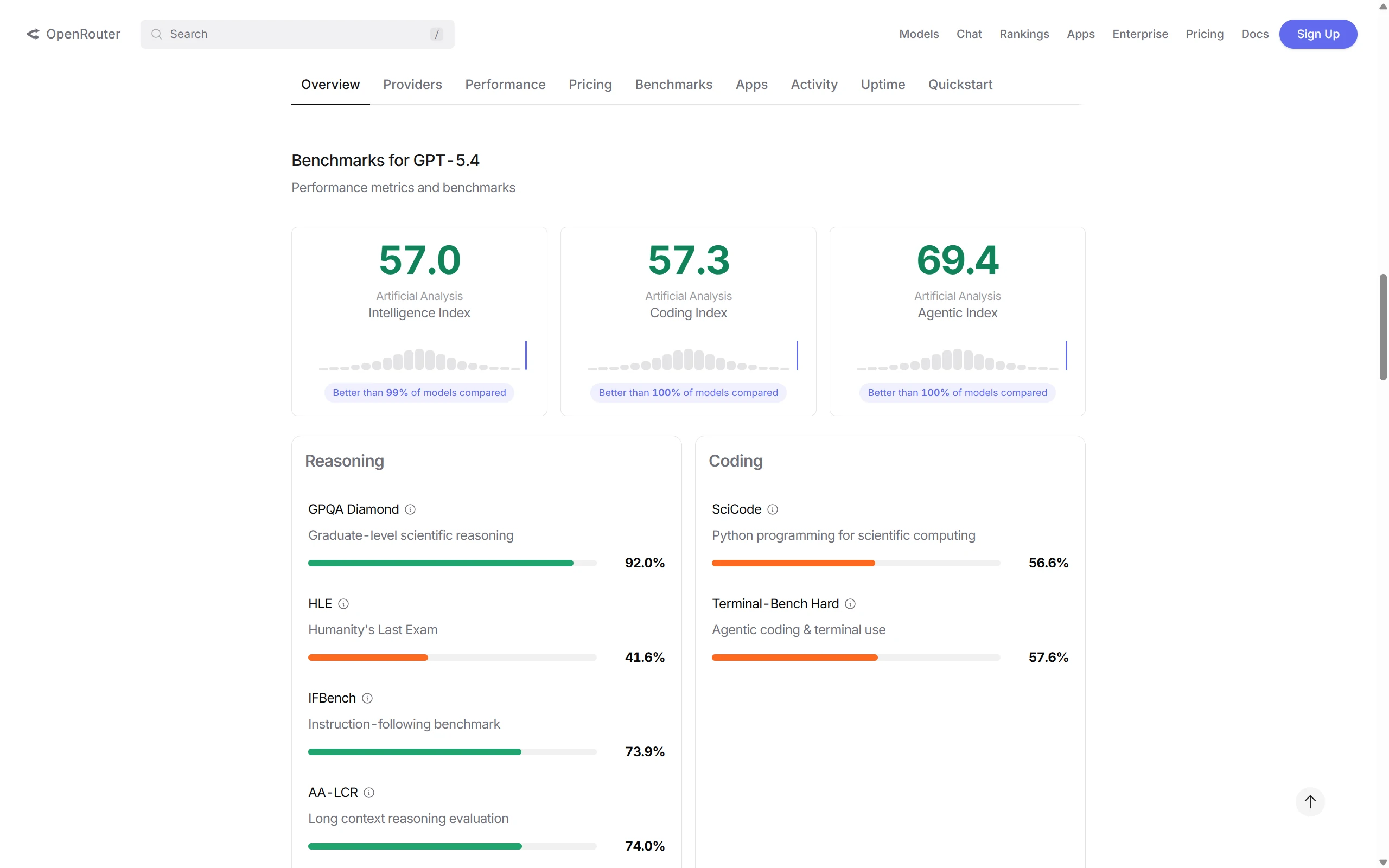Open the IFBench info icon

click(367, 698)
